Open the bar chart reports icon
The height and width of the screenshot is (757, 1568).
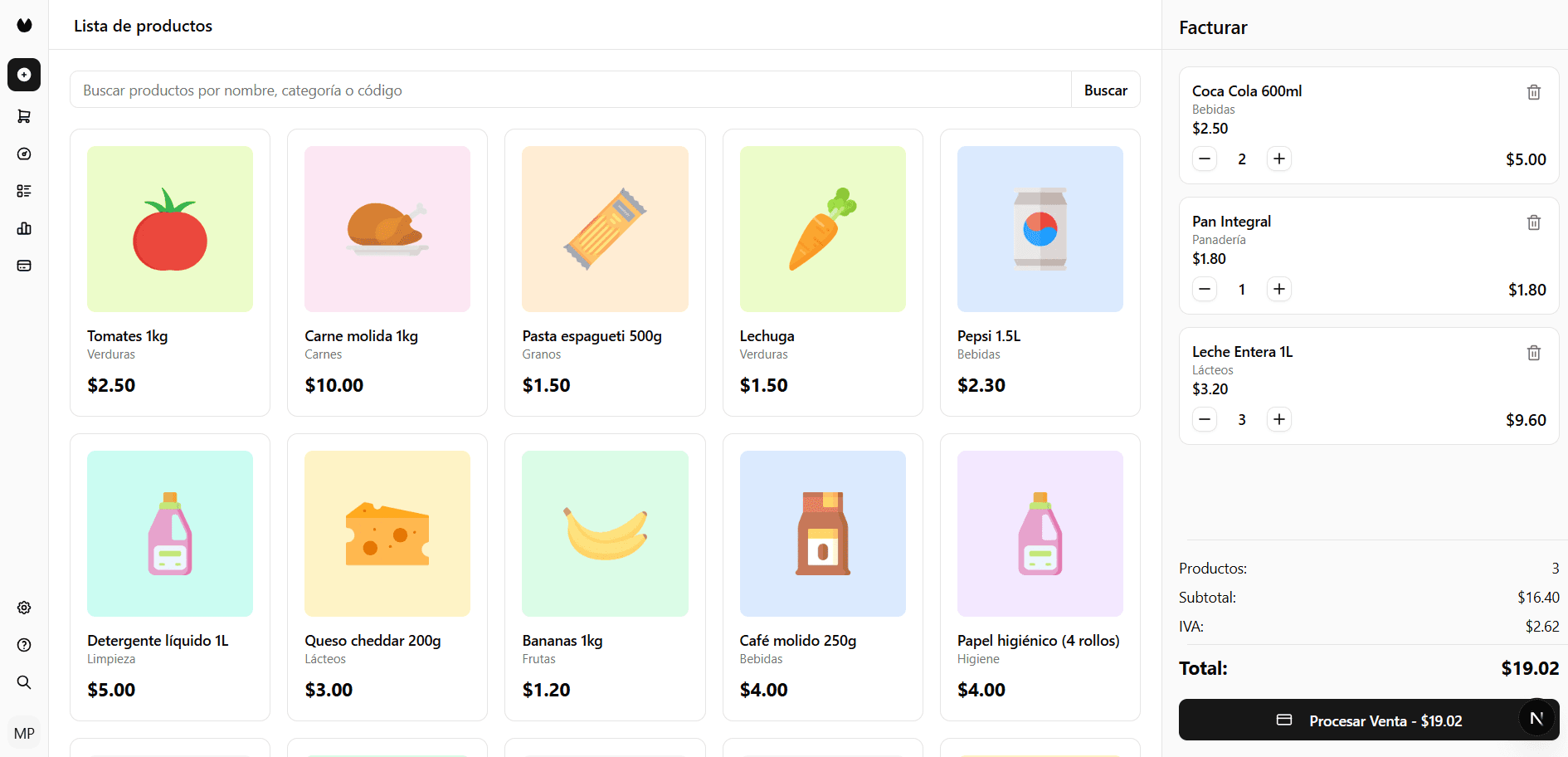click(x=24, y=228)
